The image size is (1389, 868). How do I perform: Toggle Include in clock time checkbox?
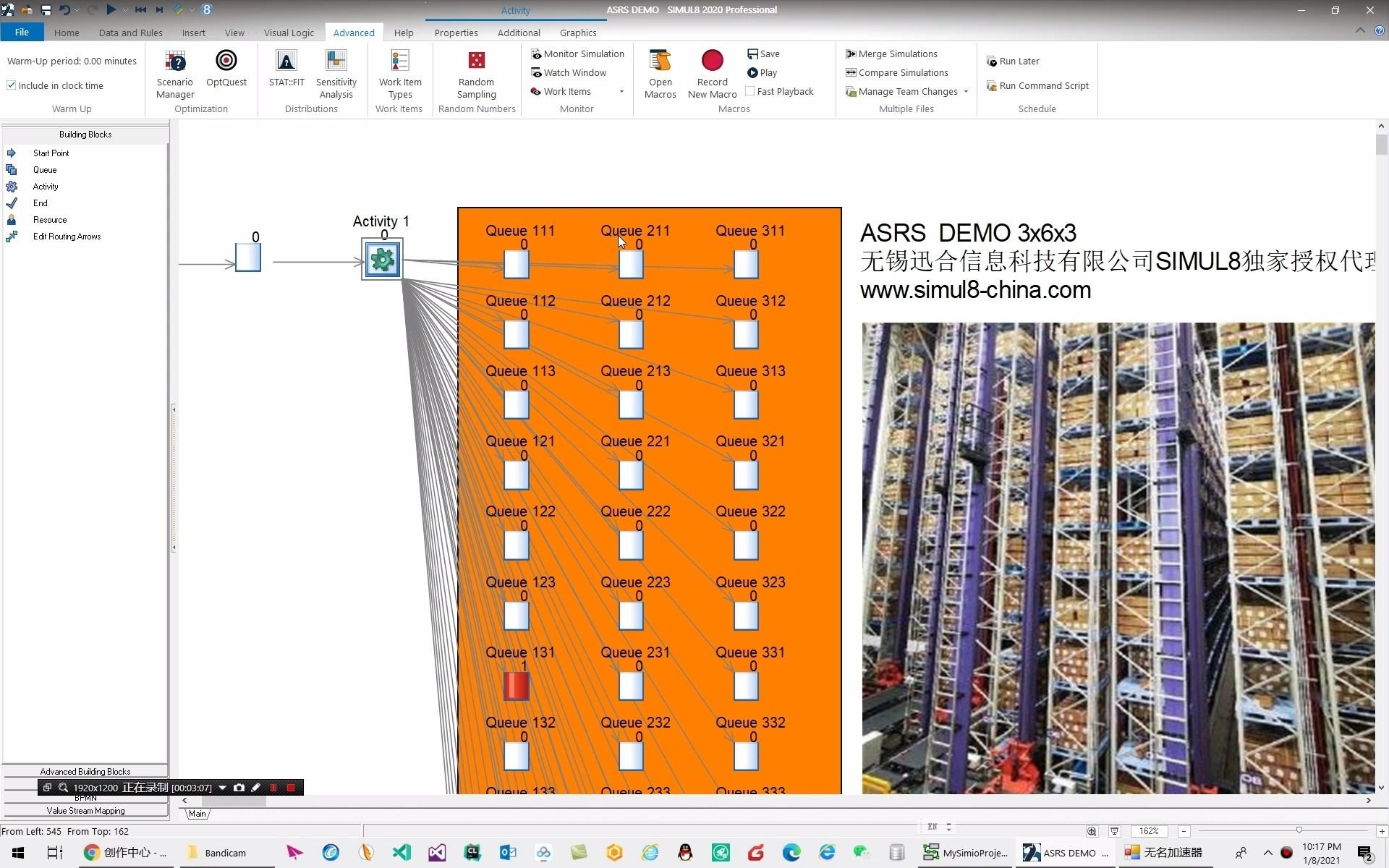pyautogui.click(x=12, y=85)
